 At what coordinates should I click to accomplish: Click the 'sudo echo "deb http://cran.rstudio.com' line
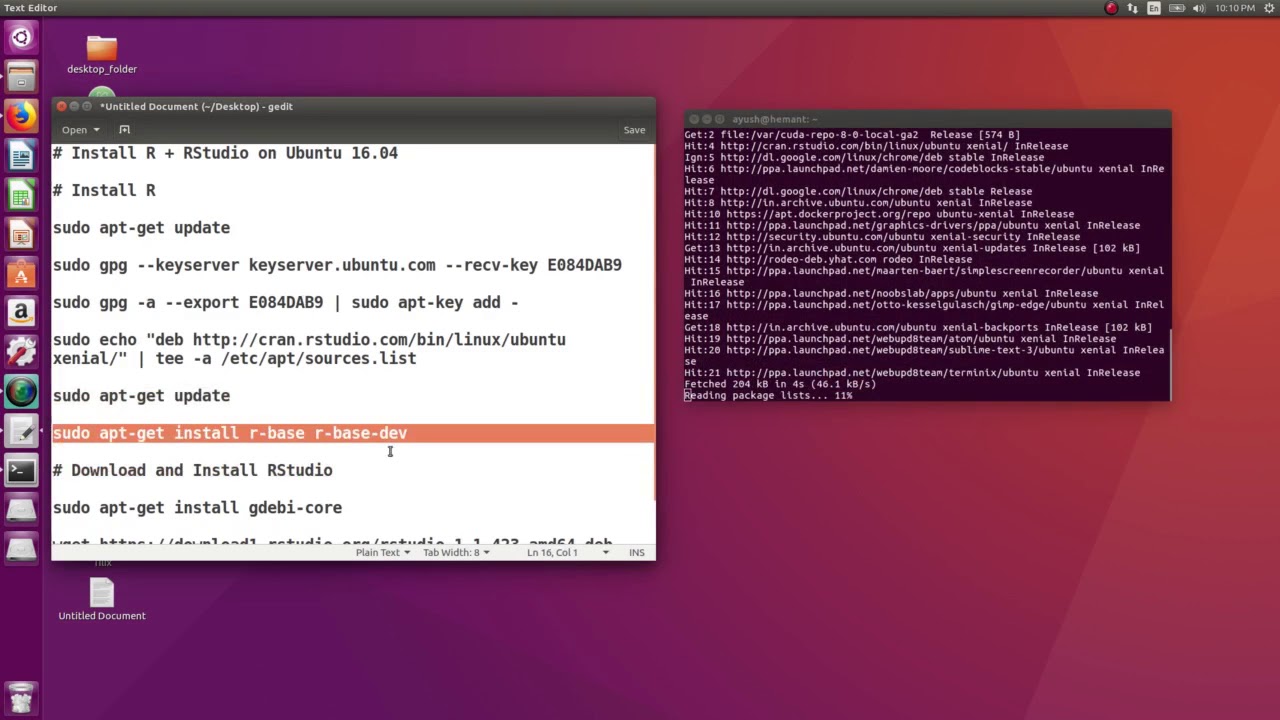tap(309, 340)
